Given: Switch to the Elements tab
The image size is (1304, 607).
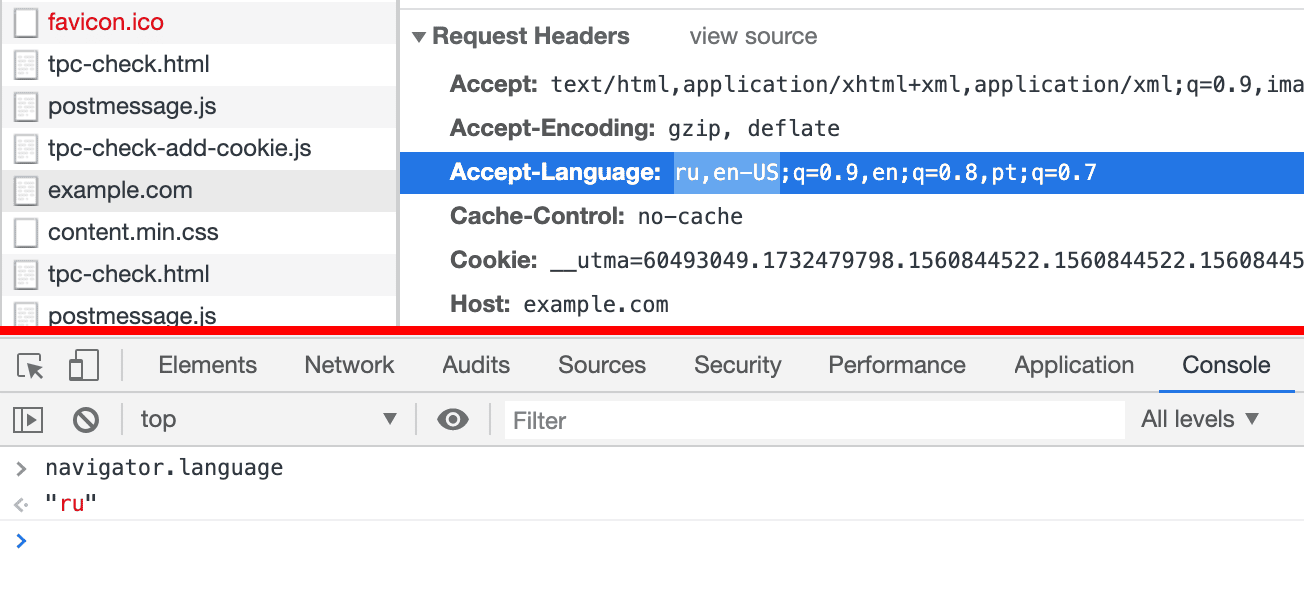Looking at the screenshot, I should pyautogui.click(x=207, y=366).
